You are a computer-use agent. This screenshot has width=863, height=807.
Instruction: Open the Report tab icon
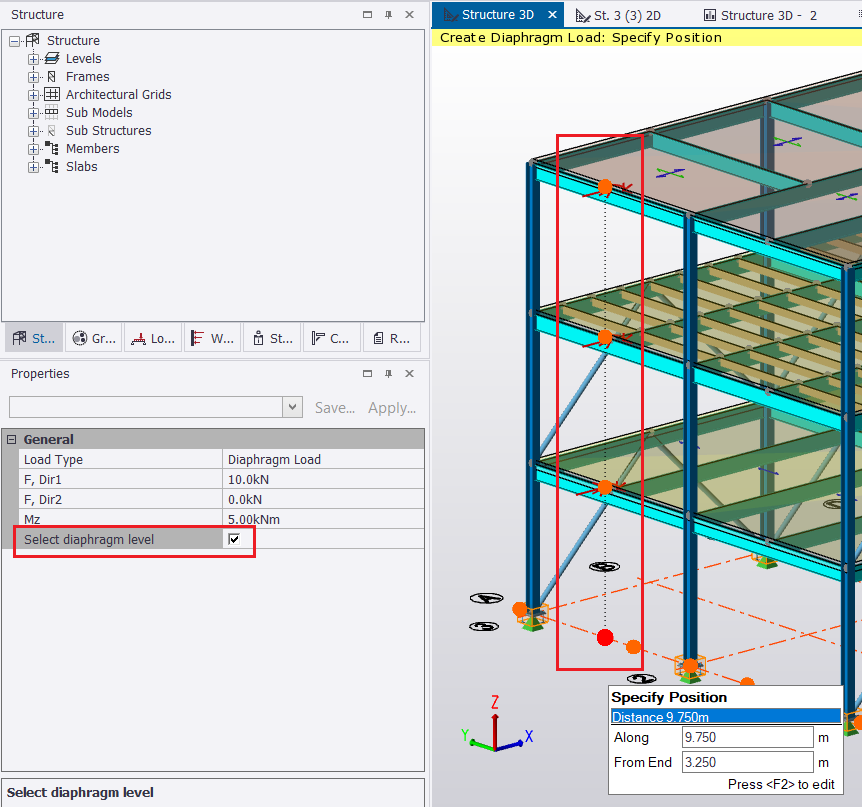pos(391,338)
